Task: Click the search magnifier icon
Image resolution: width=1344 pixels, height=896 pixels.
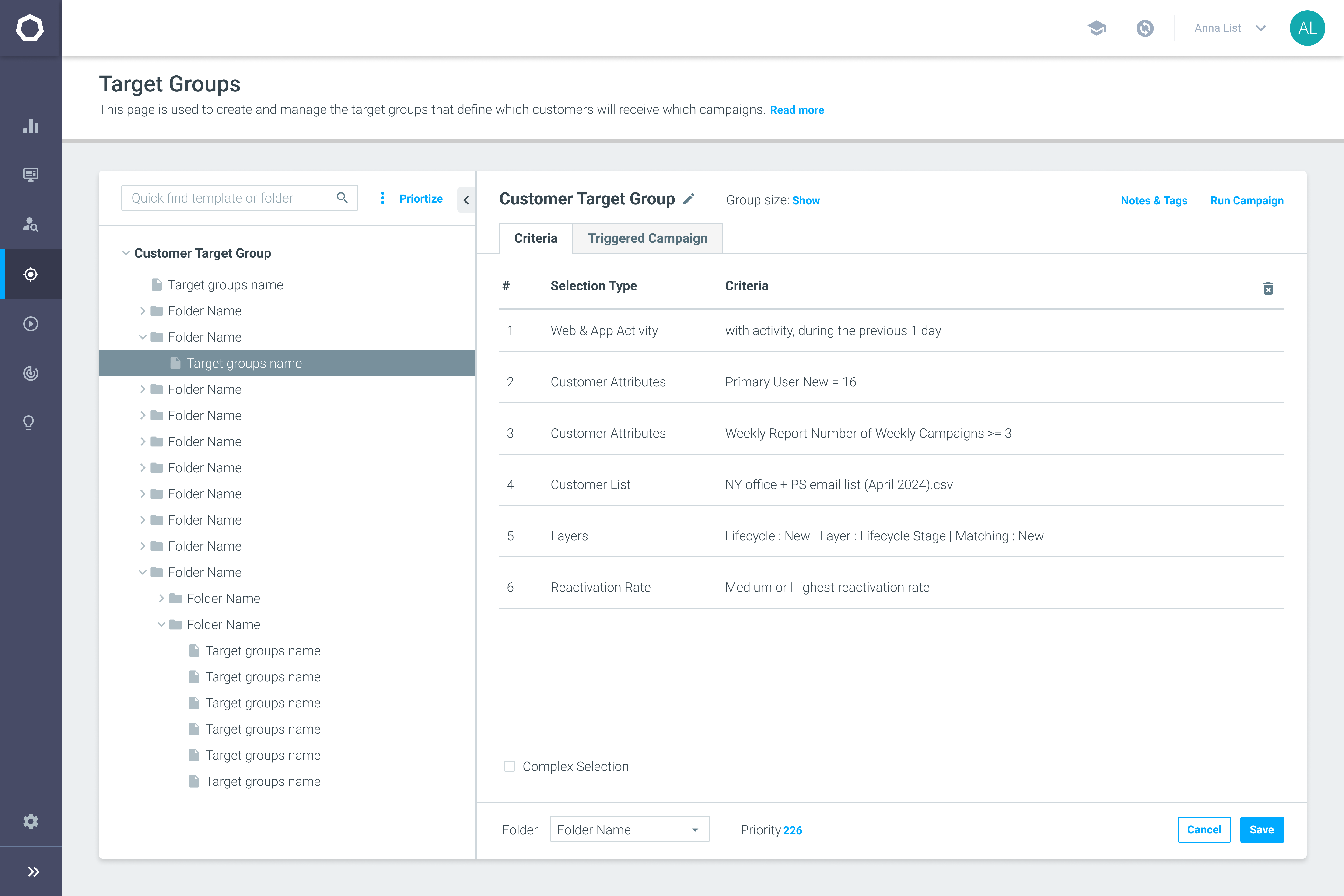Action: click(x=342, y=198)
